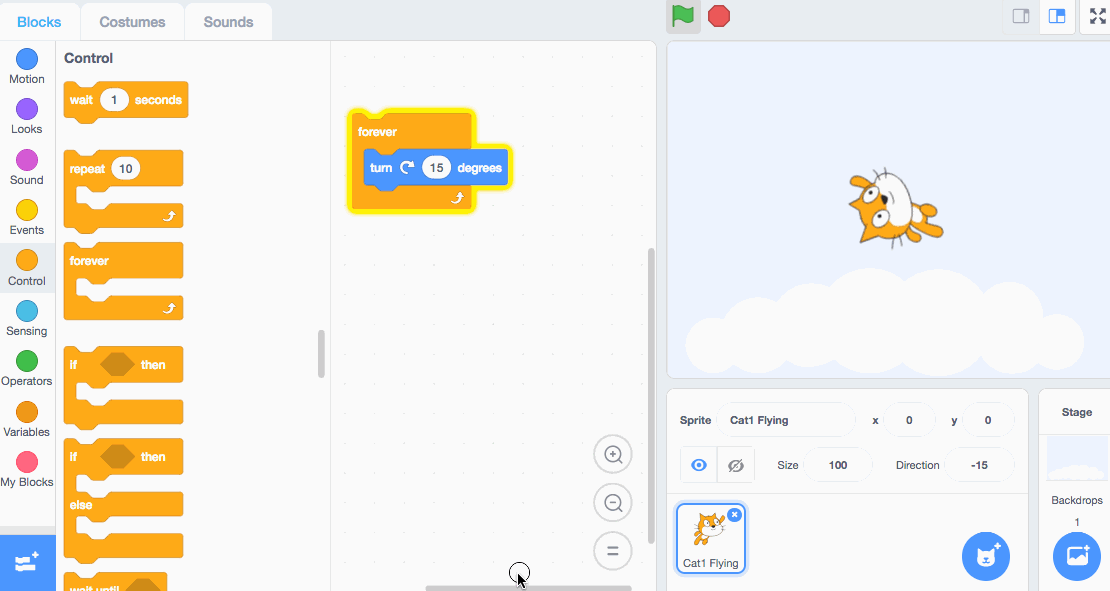Open the Sounds tab

point(228,22)
